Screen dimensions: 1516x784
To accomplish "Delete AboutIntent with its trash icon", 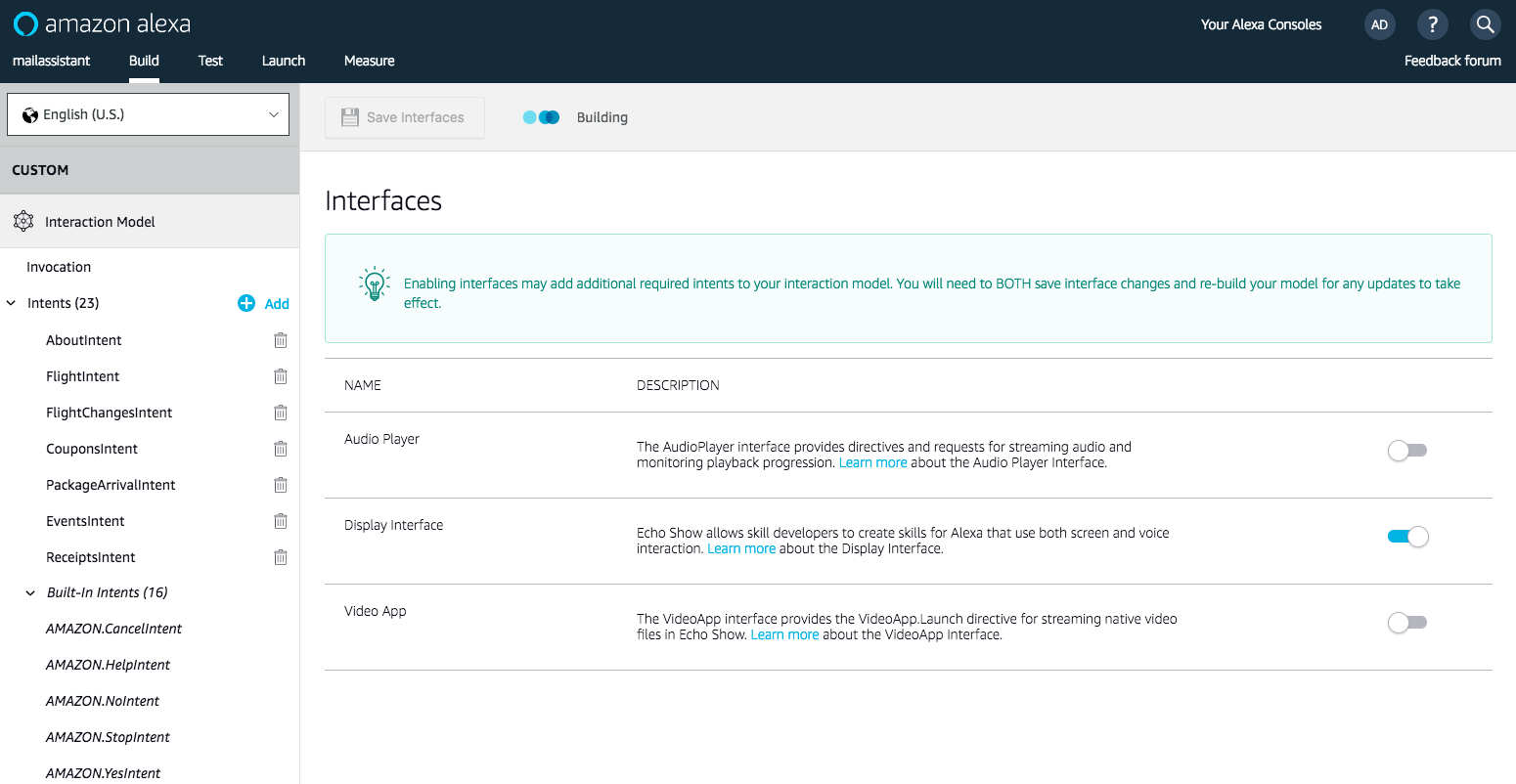I will [x=281, y=340].
